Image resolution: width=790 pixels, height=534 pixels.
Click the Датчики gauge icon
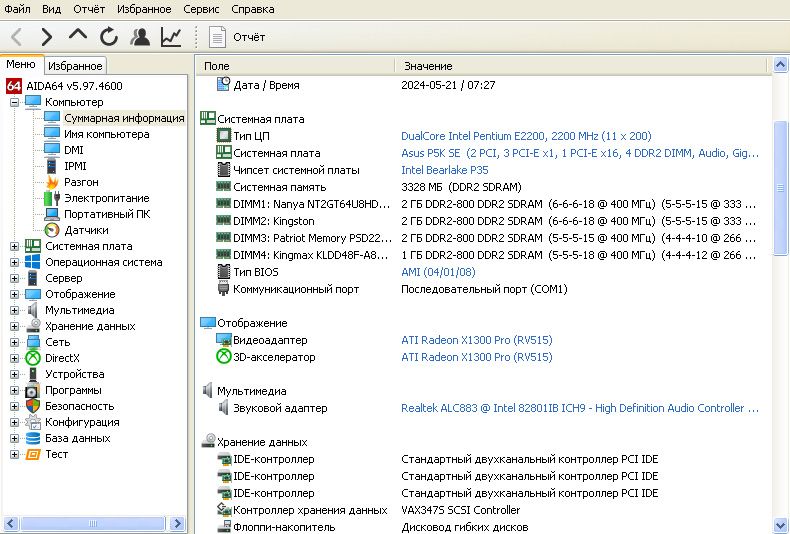click(52, 230)
